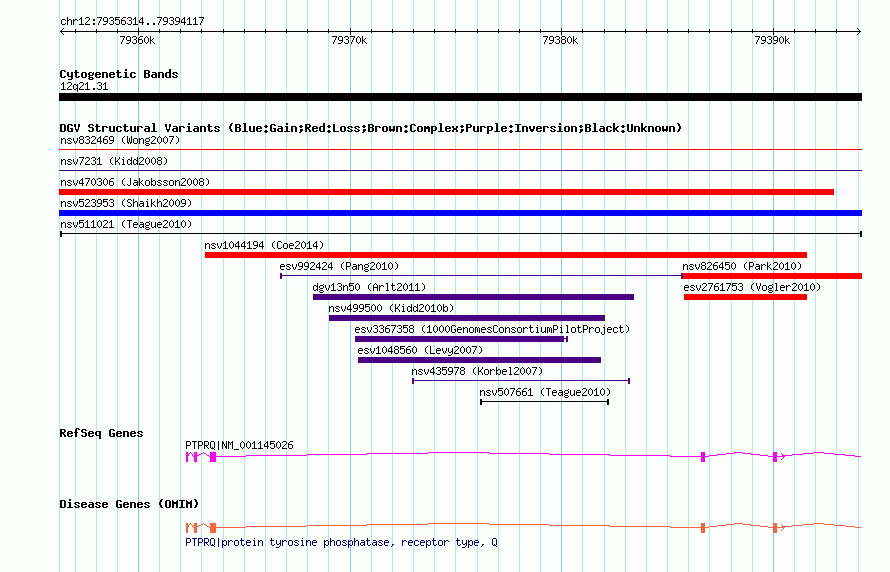This screenshot has width=890, height=572.
Task: Select the nsv1044194 (Coe2014) red bar
Action: (x=506, y=255)
